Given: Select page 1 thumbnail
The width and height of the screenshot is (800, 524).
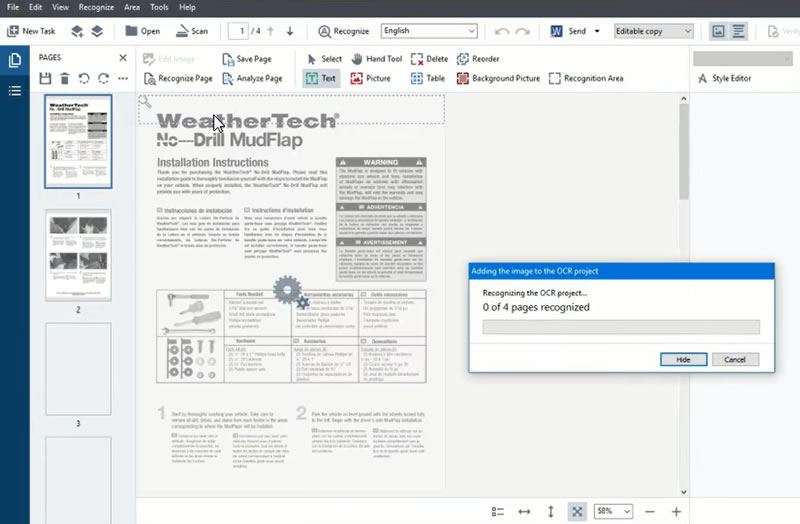Looking at the screenshot, I should point(78,141).
